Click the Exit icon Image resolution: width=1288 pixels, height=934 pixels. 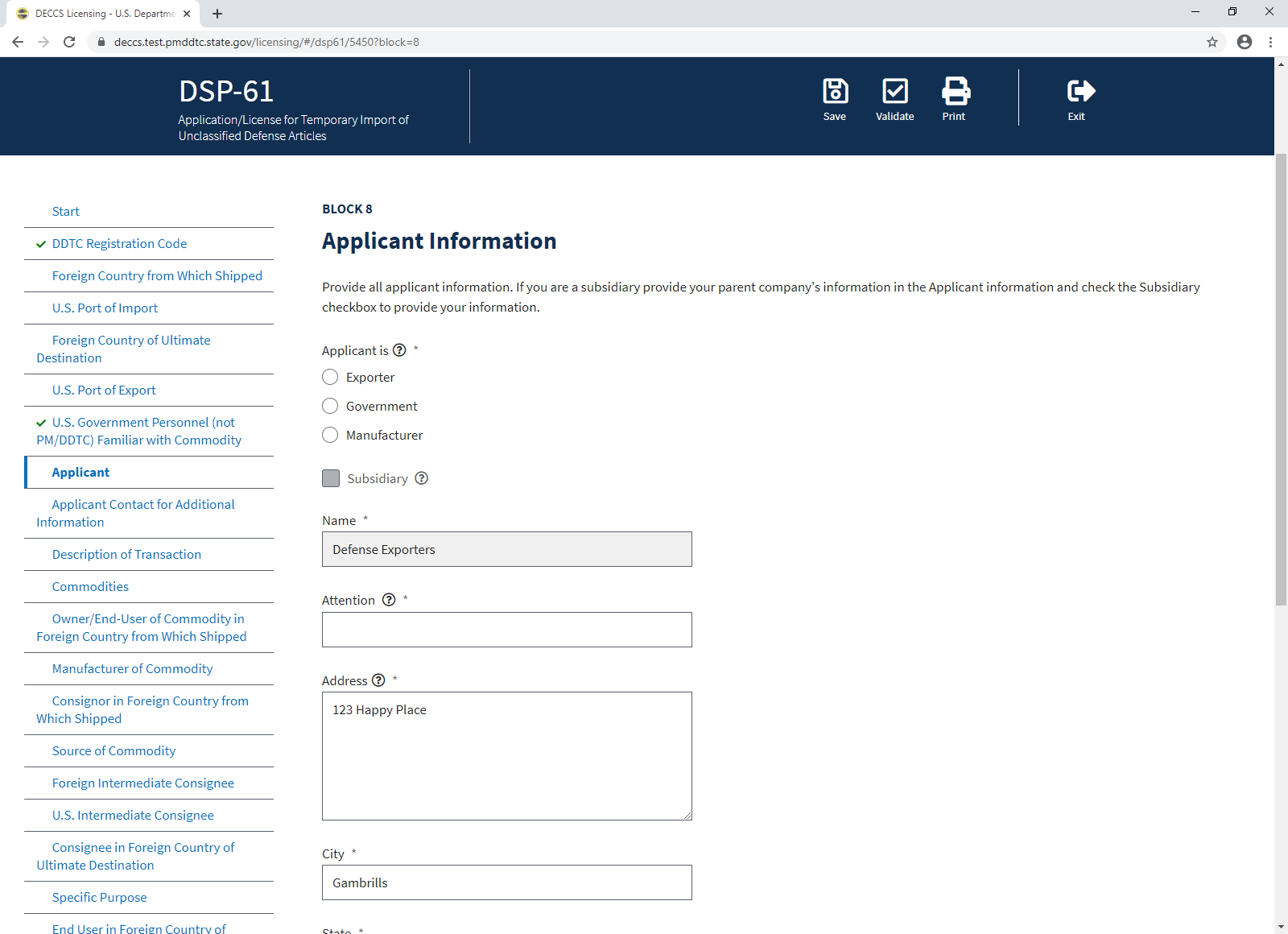point(1079,91)
